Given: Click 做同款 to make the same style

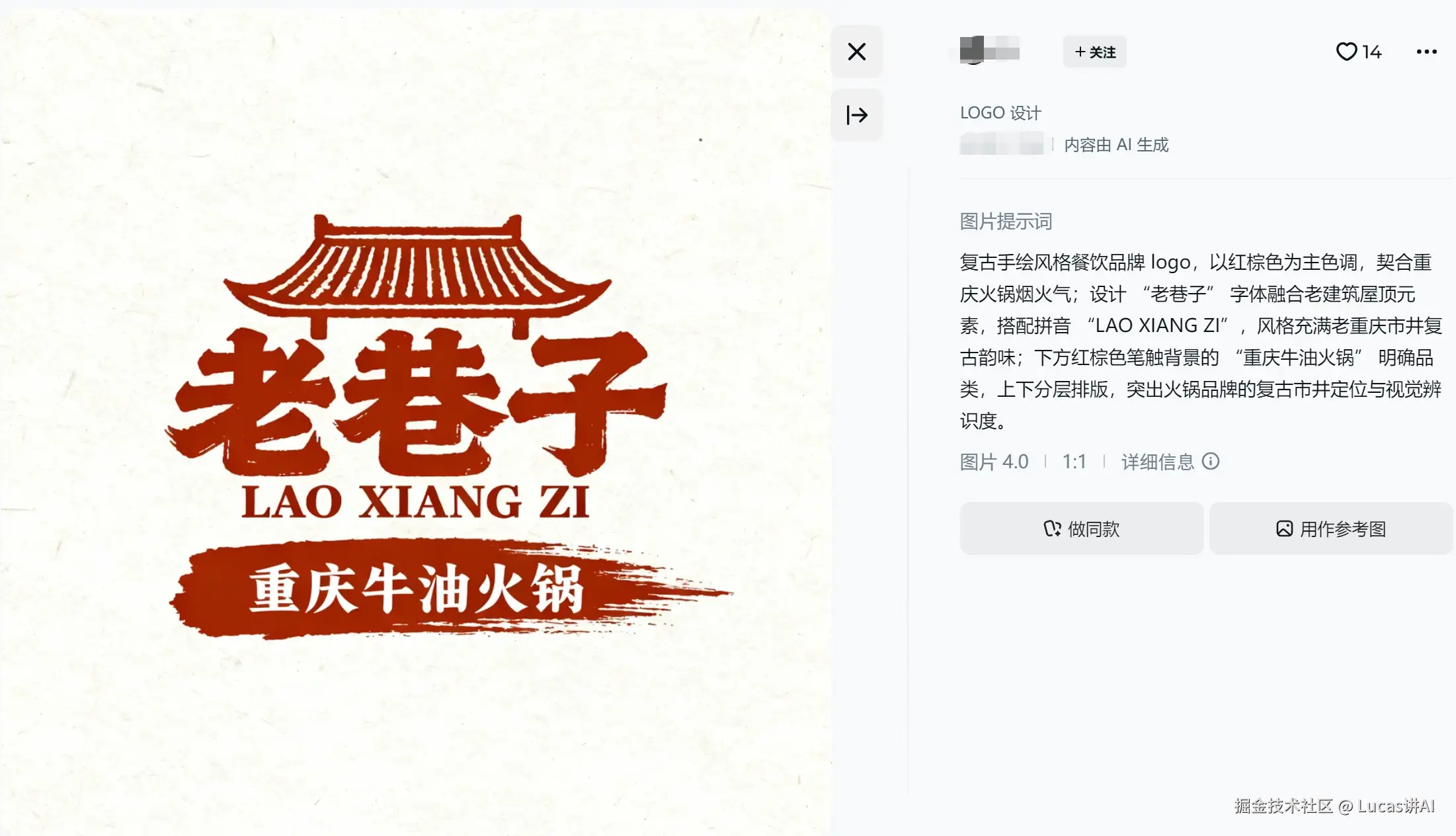Looking at the screenshot, I should (1082, 528).
